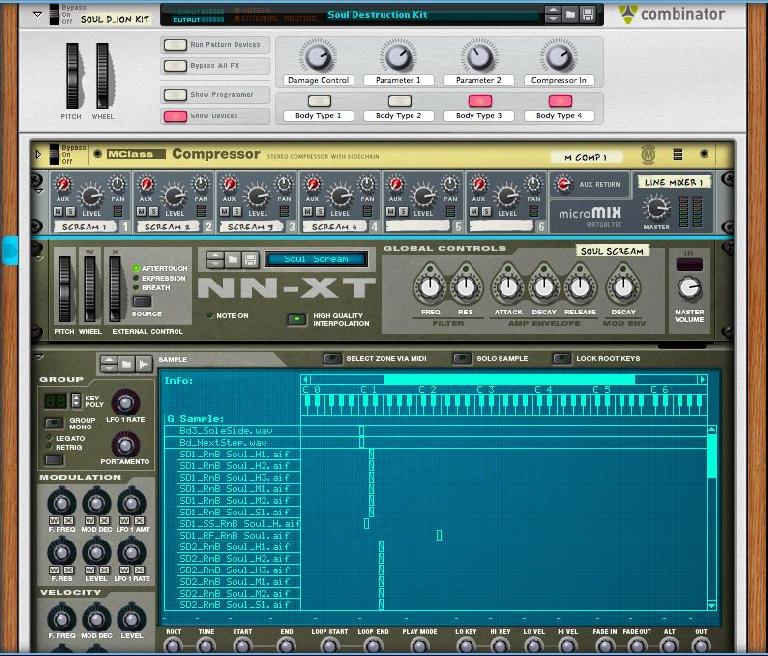Click the W button under the F.FREQ modulation knob

point(54,520)
